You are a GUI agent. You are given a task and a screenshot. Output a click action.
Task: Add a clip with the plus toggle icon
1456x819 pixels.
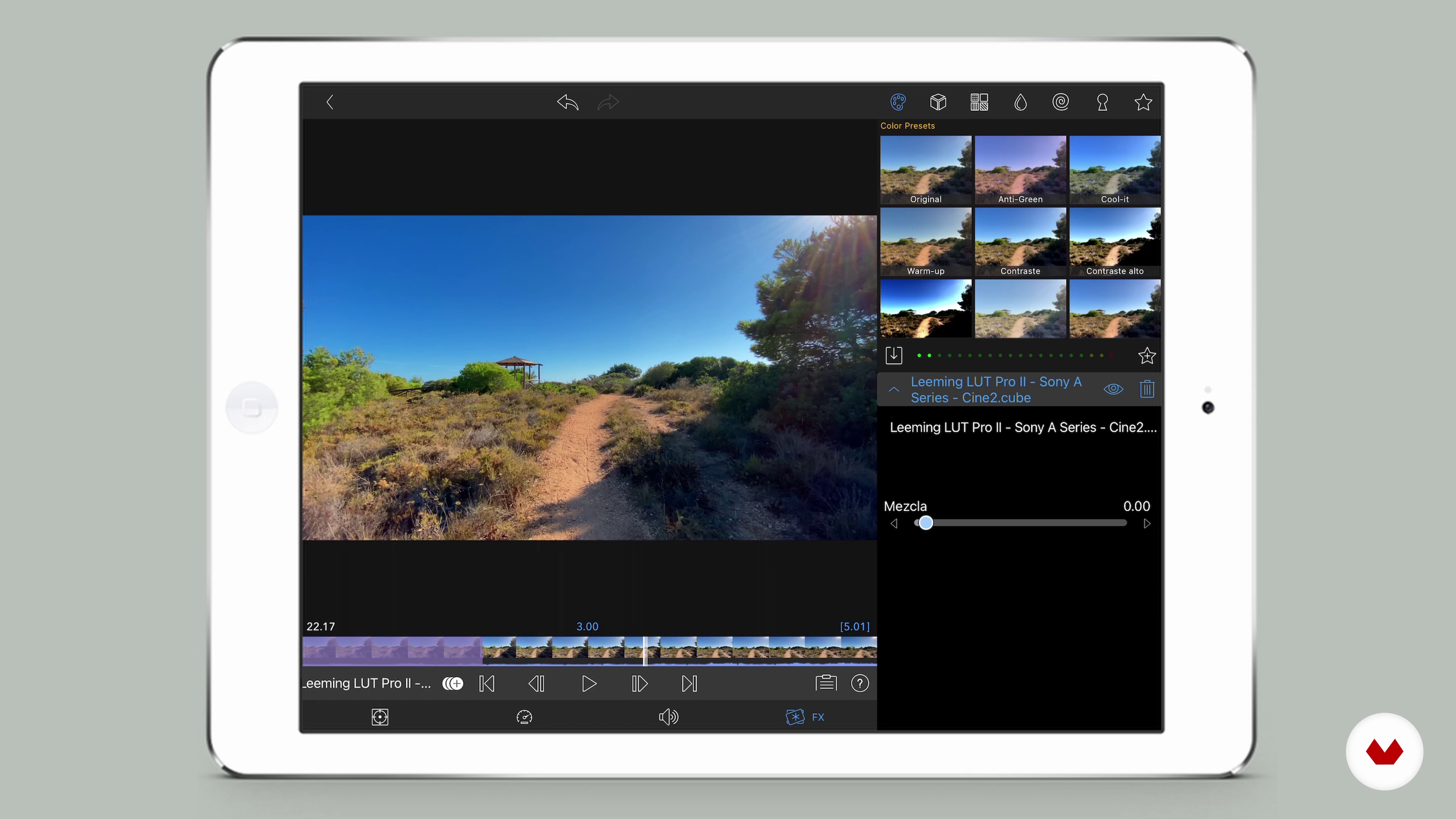452,684
